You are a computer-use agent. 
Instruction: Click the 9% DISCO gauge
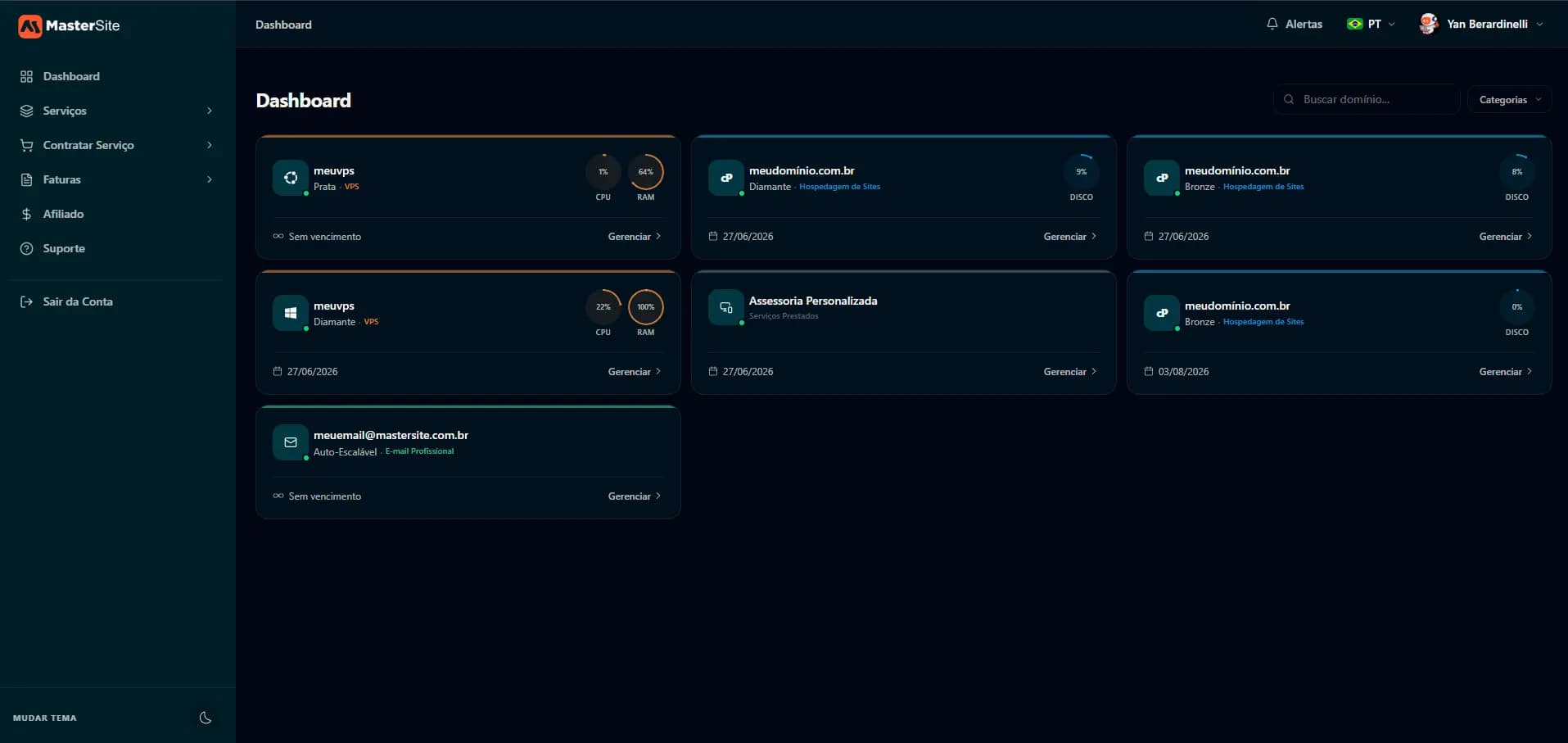pos(1082,172)
